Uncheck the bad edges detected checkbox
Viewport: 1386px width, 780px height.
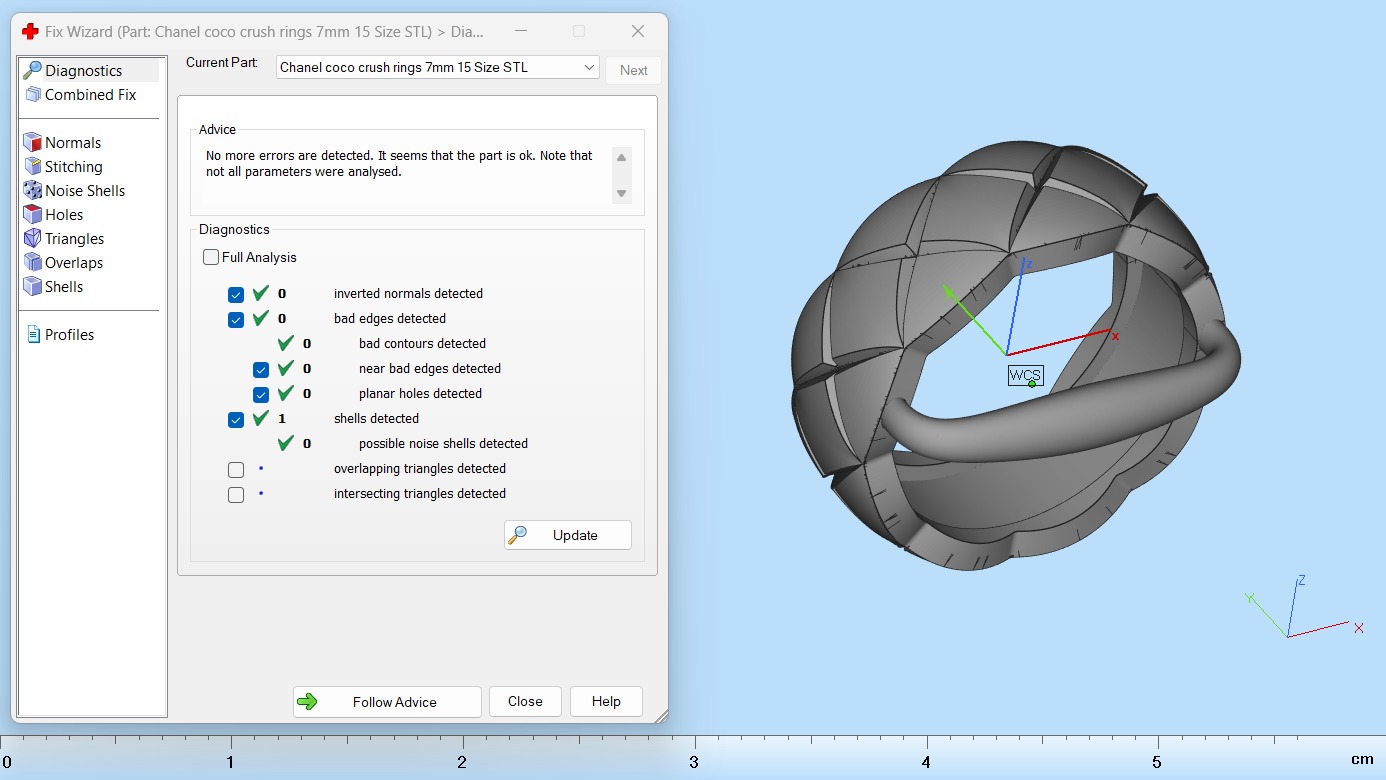(236, 320)
